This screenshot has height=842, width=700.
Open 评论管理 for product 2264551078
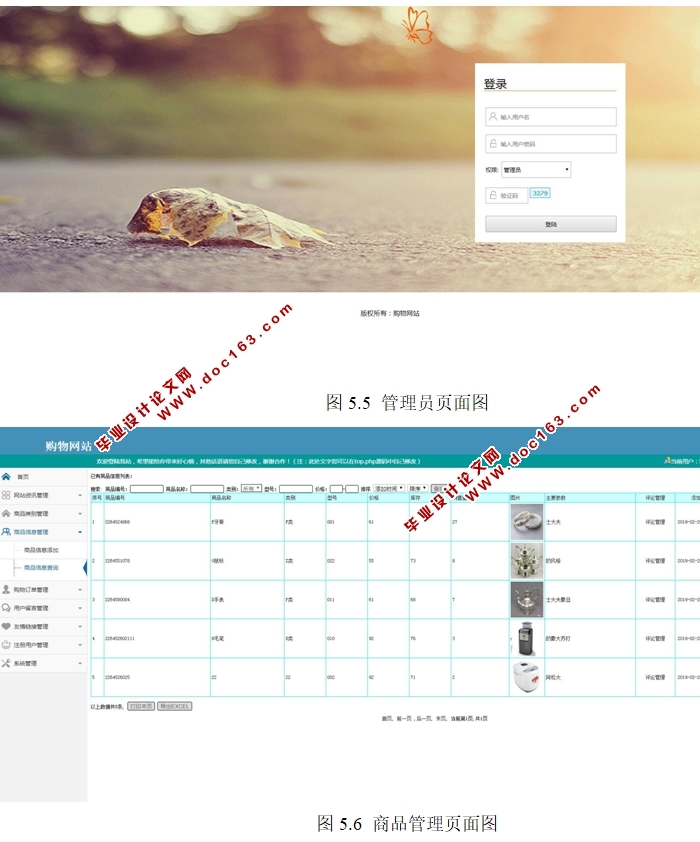coord(655,561)
